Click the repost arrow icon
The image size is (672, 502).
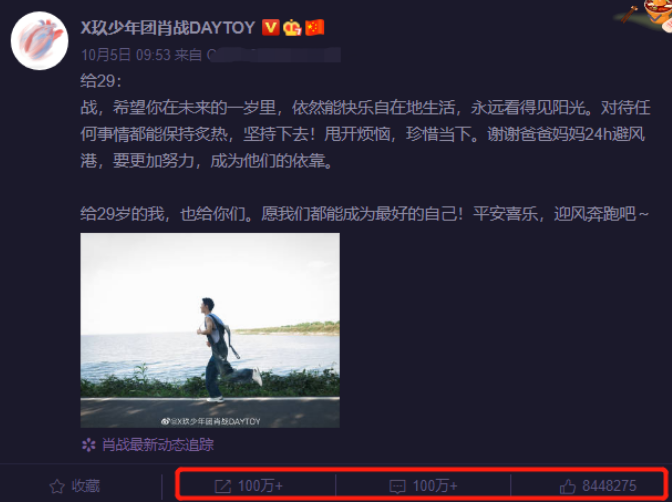(222, 487)
